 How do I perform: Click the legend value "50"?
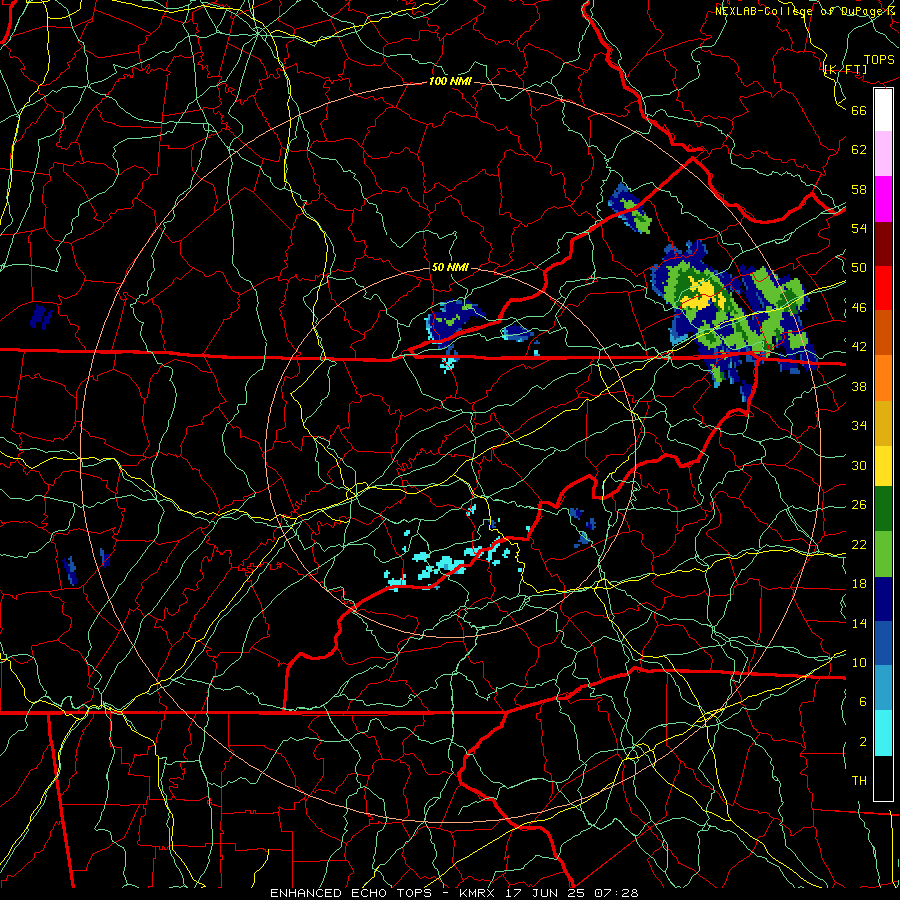pos(859,268)
